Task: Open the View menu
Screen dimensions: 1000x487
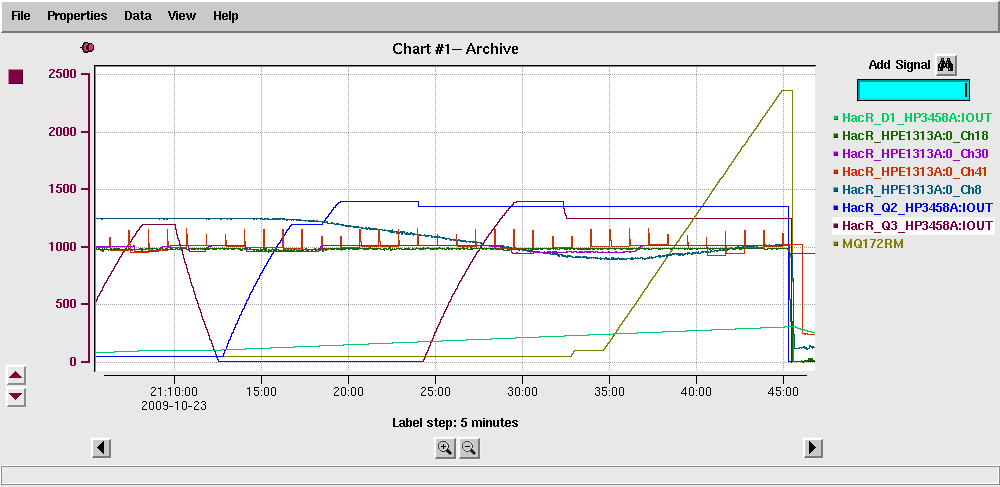Action: pyautogui.click(x=182, y=16)
